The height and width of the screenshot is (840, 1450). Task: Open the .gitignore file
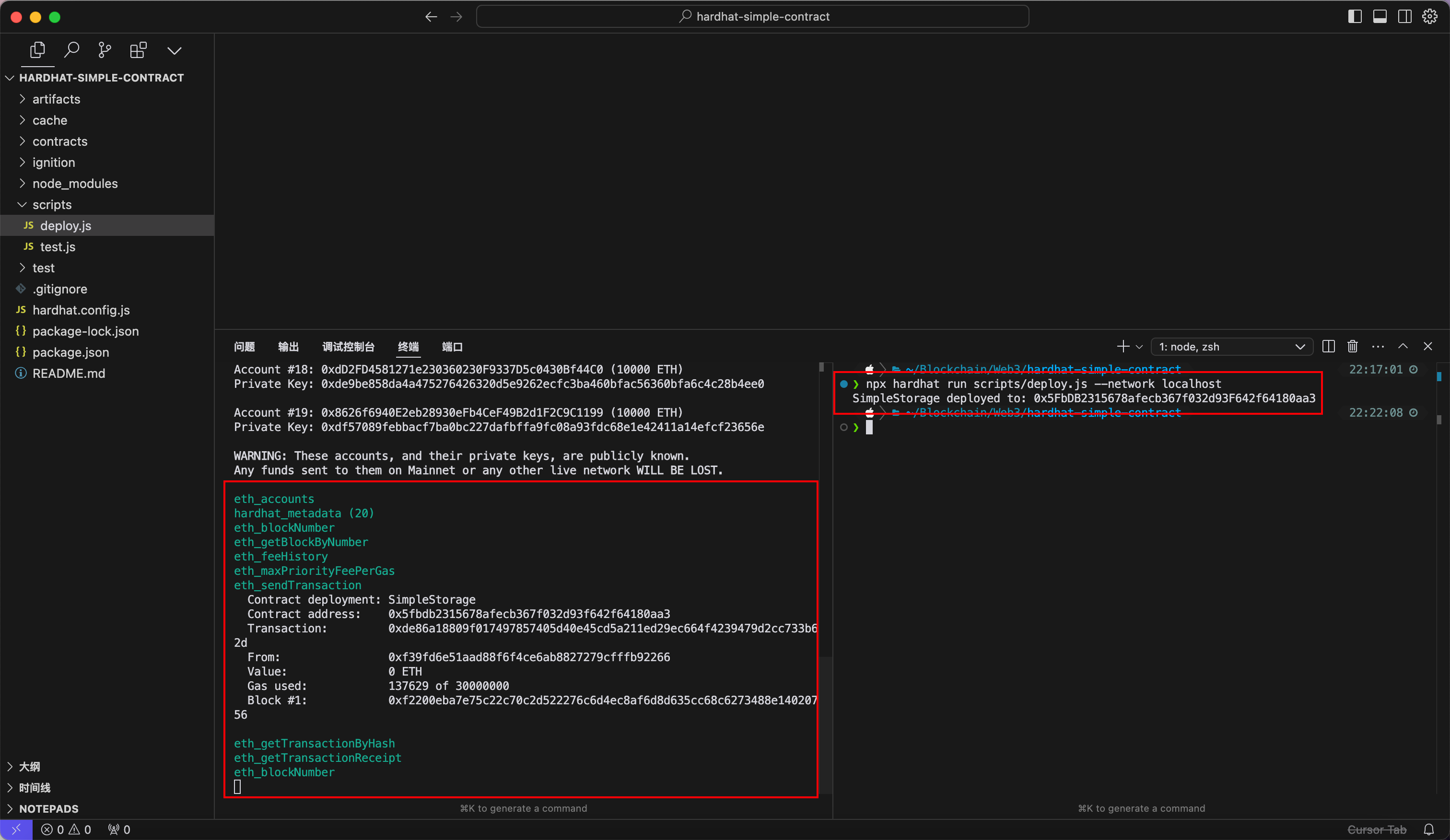tap(107, 289)
